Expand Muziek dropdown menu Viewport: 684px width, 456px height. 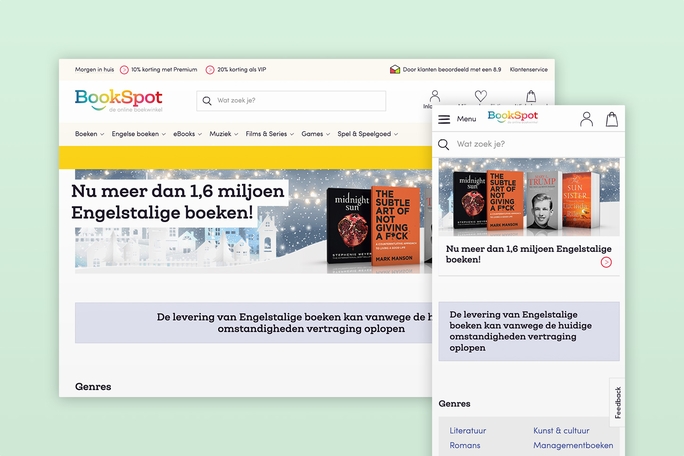[224, 134]
